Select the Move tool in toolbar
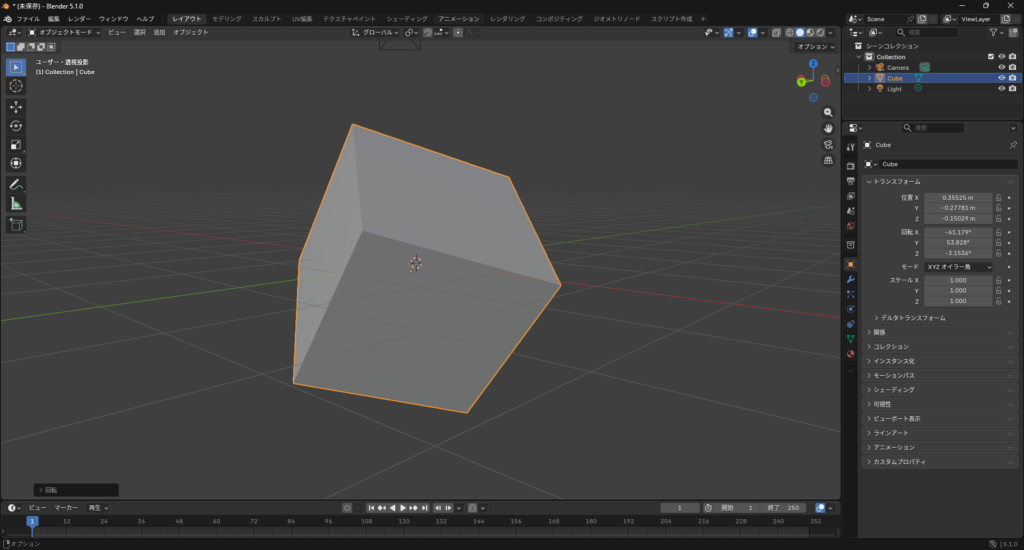 point(16,106)
